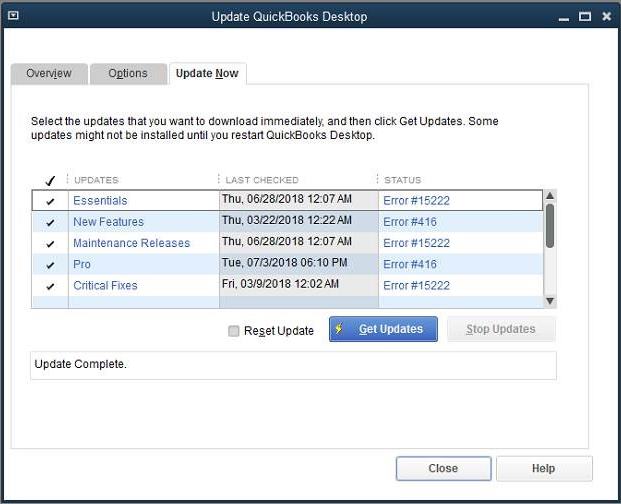Viewport: 621px width, 504px height.
Task: Click the updates list scroll-down arrow
Action: pos(550,301)
